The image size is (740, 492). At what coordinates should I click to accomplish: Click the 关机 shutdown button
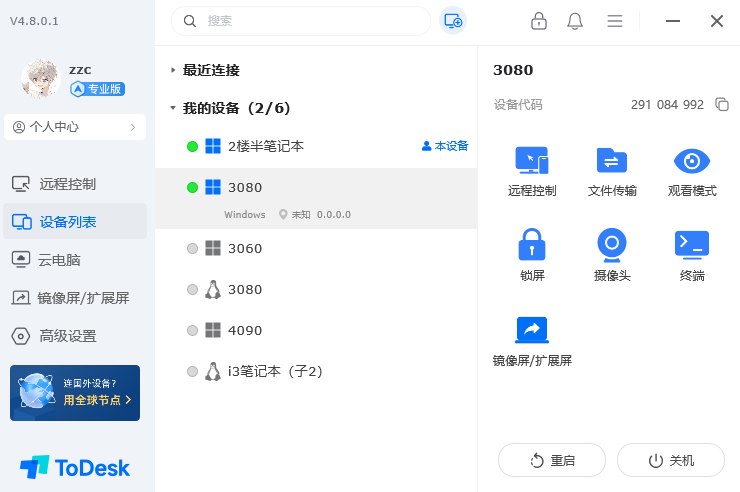[x=671, y=460]
